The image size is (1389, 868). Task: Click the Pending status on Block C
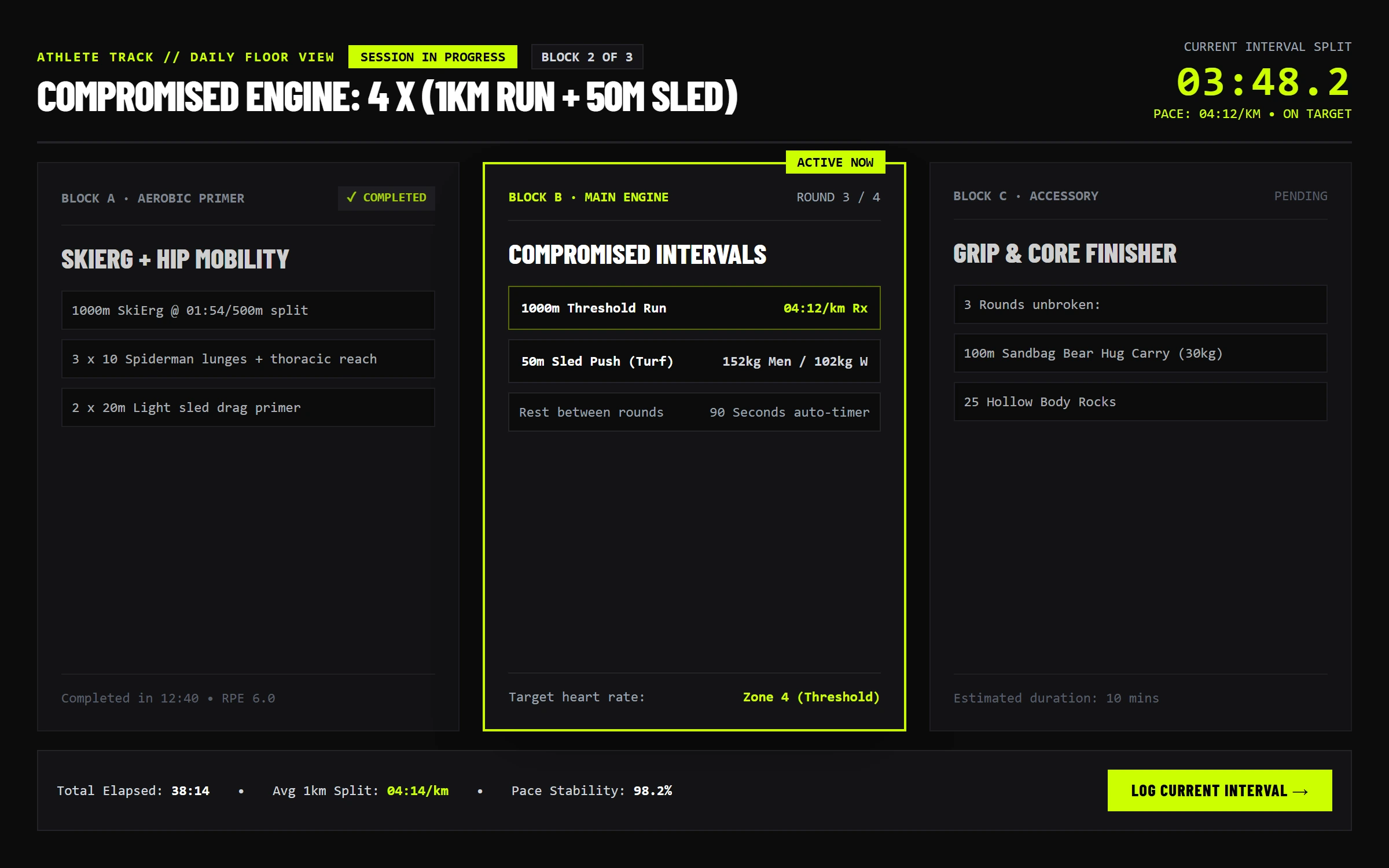[x=1300, y=196]
